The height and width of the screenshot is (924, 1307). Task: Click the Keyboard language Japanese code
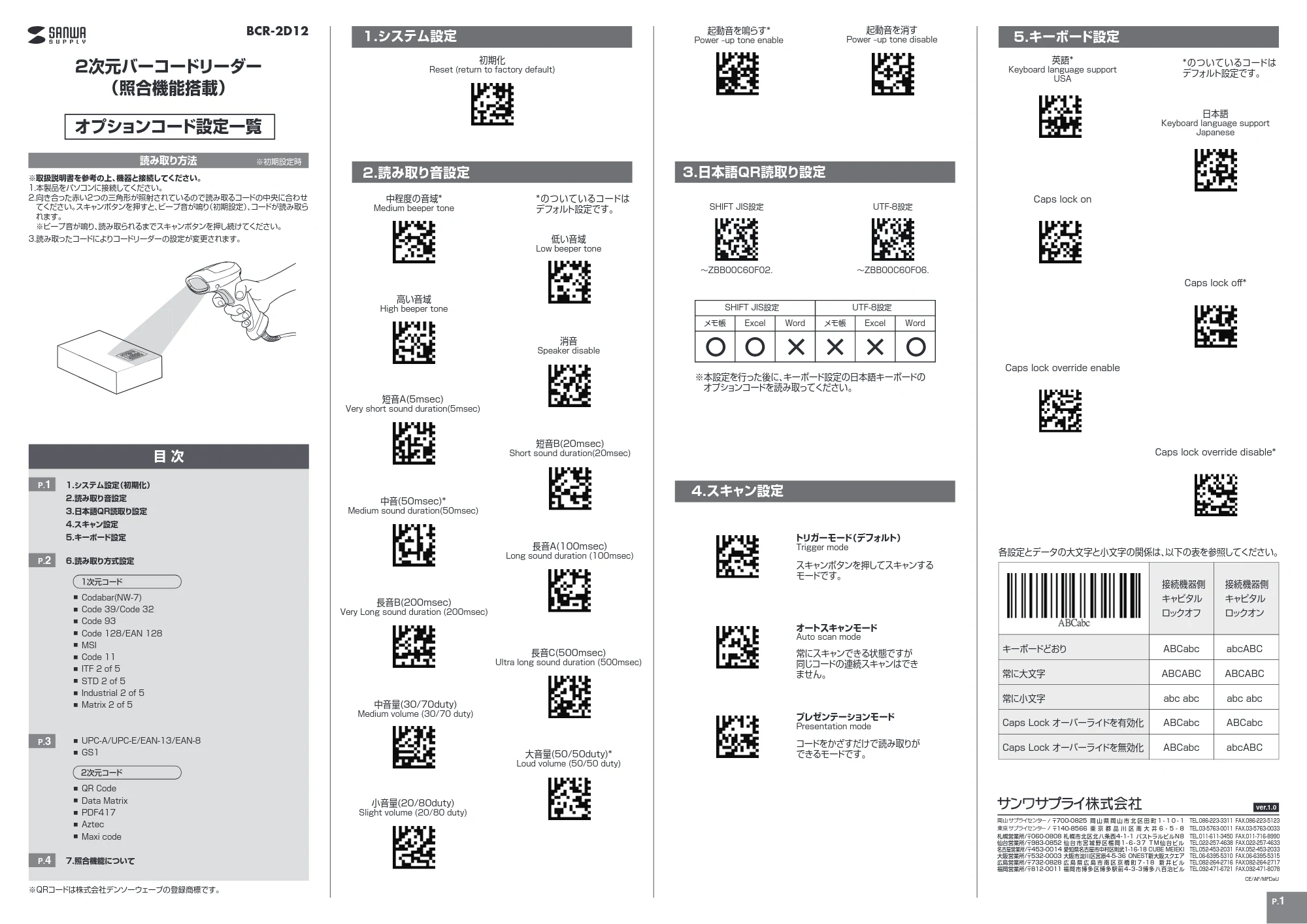(1216, 170)
